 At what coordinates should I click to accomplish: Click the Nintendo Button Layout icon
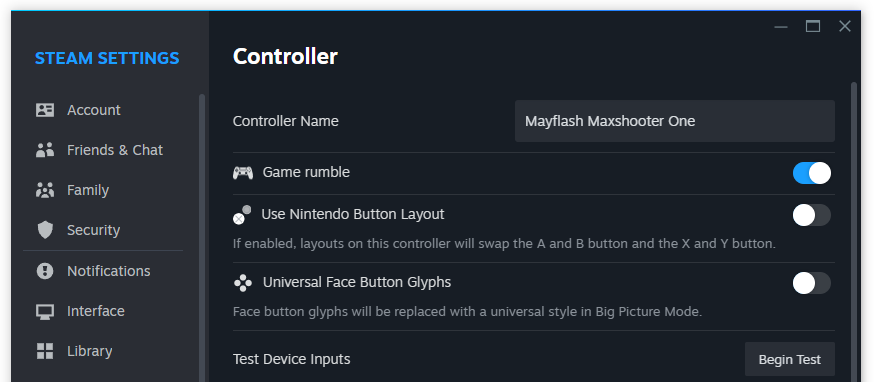pyautogui.click(x=242, y=215)
